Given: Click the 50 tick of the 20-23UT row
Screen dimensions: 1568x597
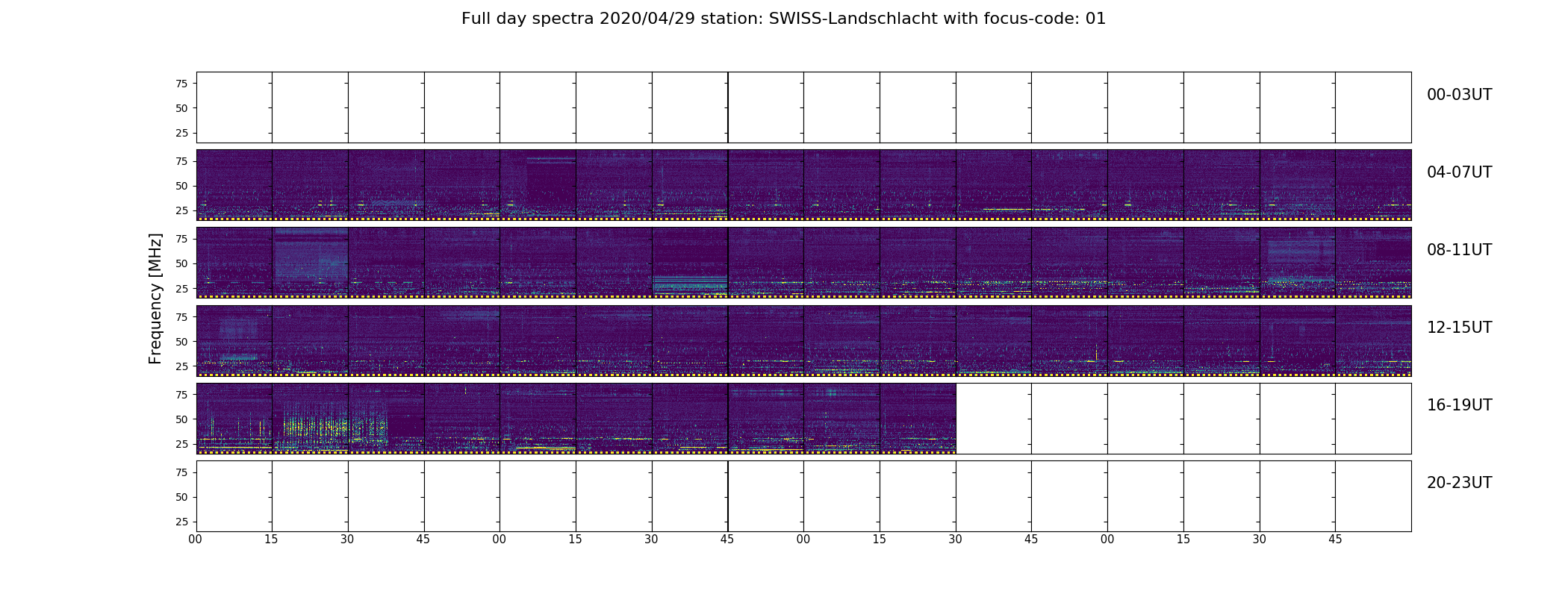Looking at the screenshot, I should pyautogui.click(x=181, y=497).
